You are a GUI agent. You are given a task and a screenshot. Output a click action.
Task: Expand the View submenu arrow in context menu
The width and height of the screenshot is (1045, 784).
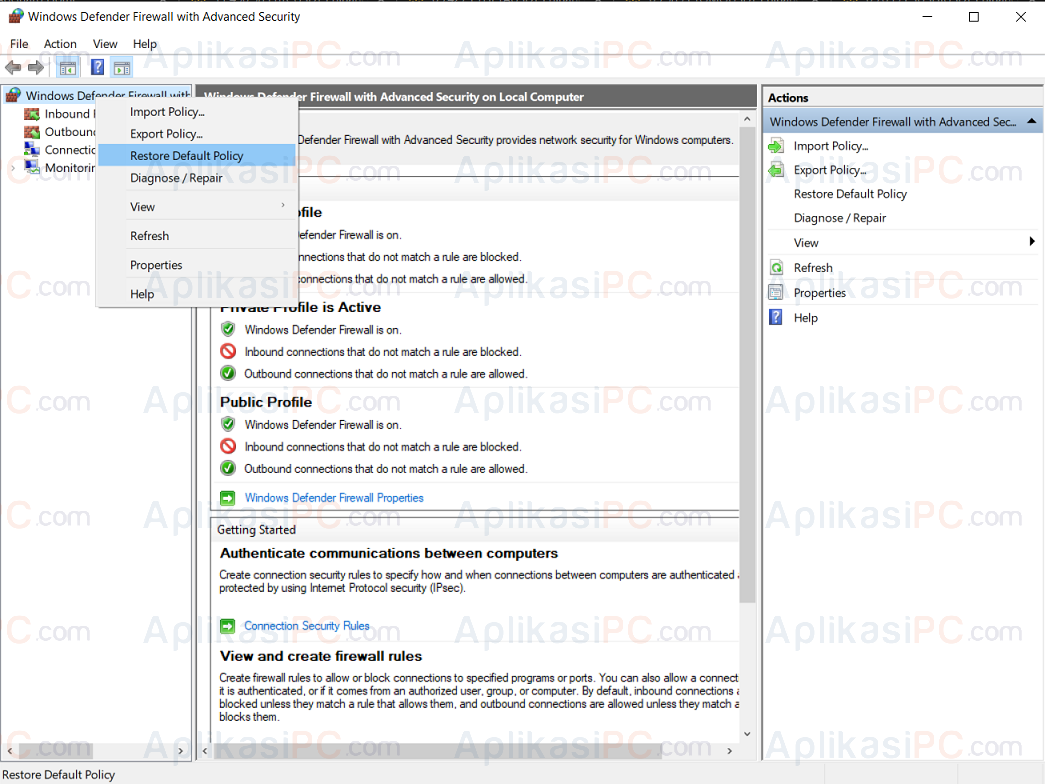point(283,206)
